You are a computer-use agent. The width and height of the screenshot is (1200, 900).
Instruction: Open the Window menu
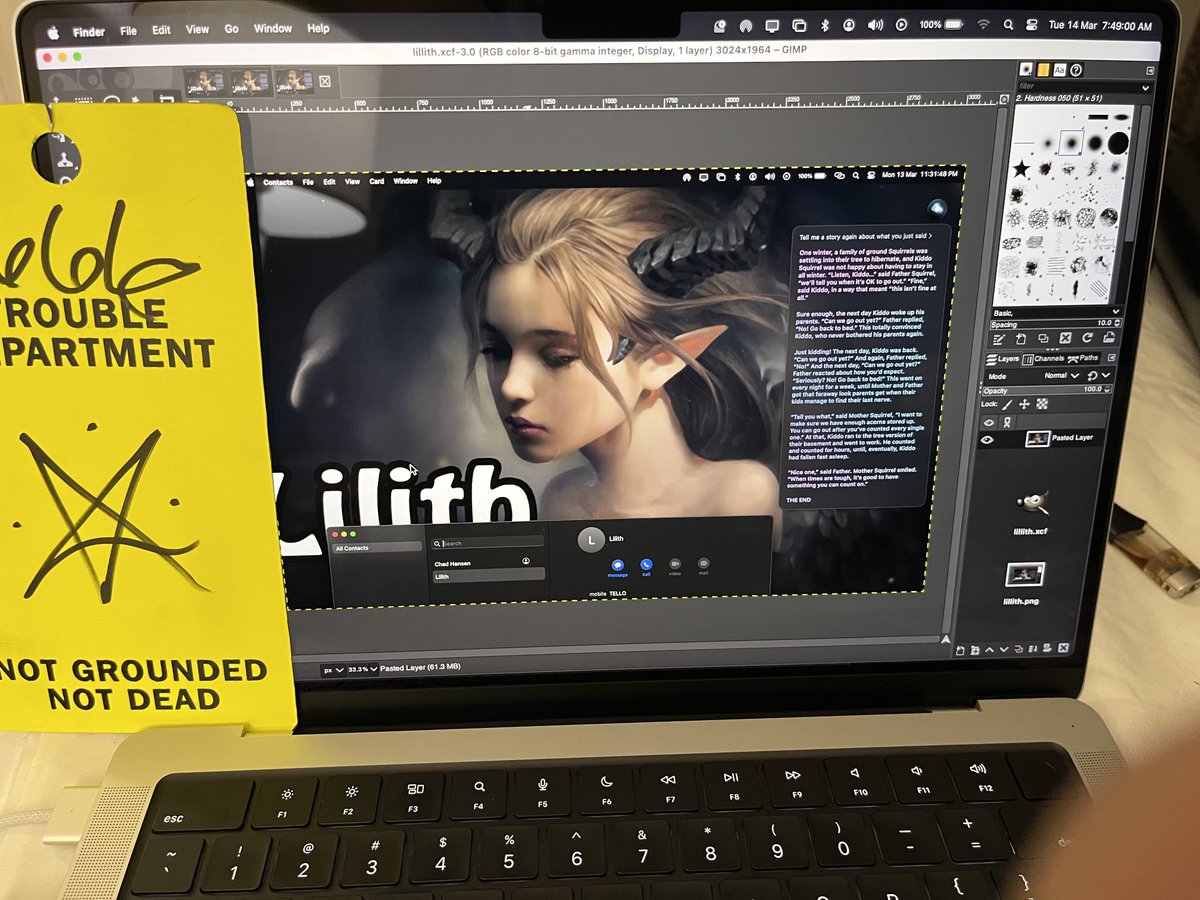(x=273, y=28)
